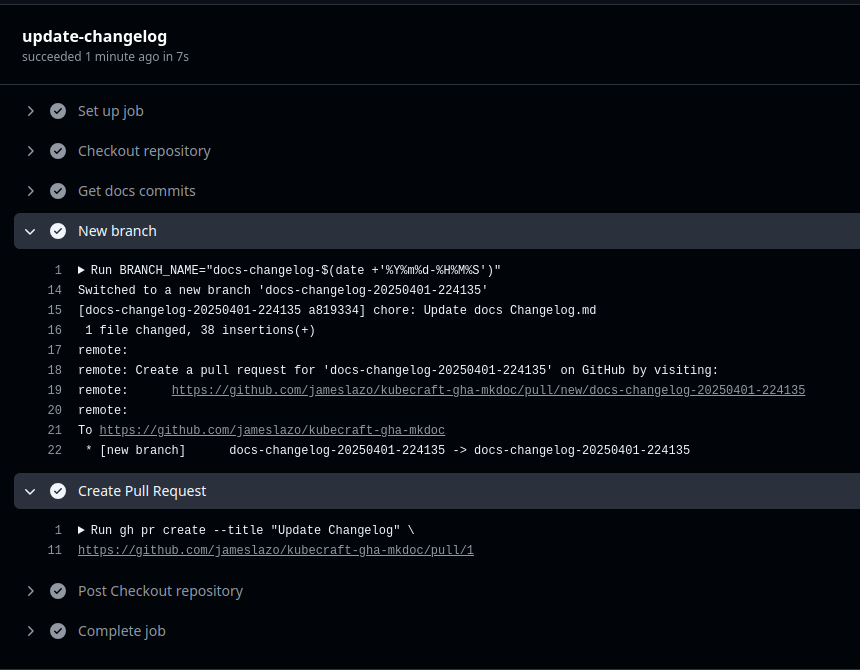Viewport: 860px width, 670px height.
Task: Expand the Run BRANCH_NAME command disclosure triangle
Action: coord(81,270)
